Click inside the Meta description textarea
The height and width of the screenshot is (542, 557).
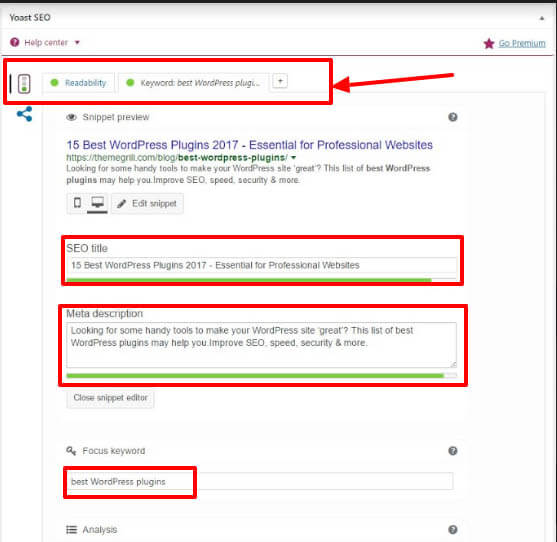(261, 345)
